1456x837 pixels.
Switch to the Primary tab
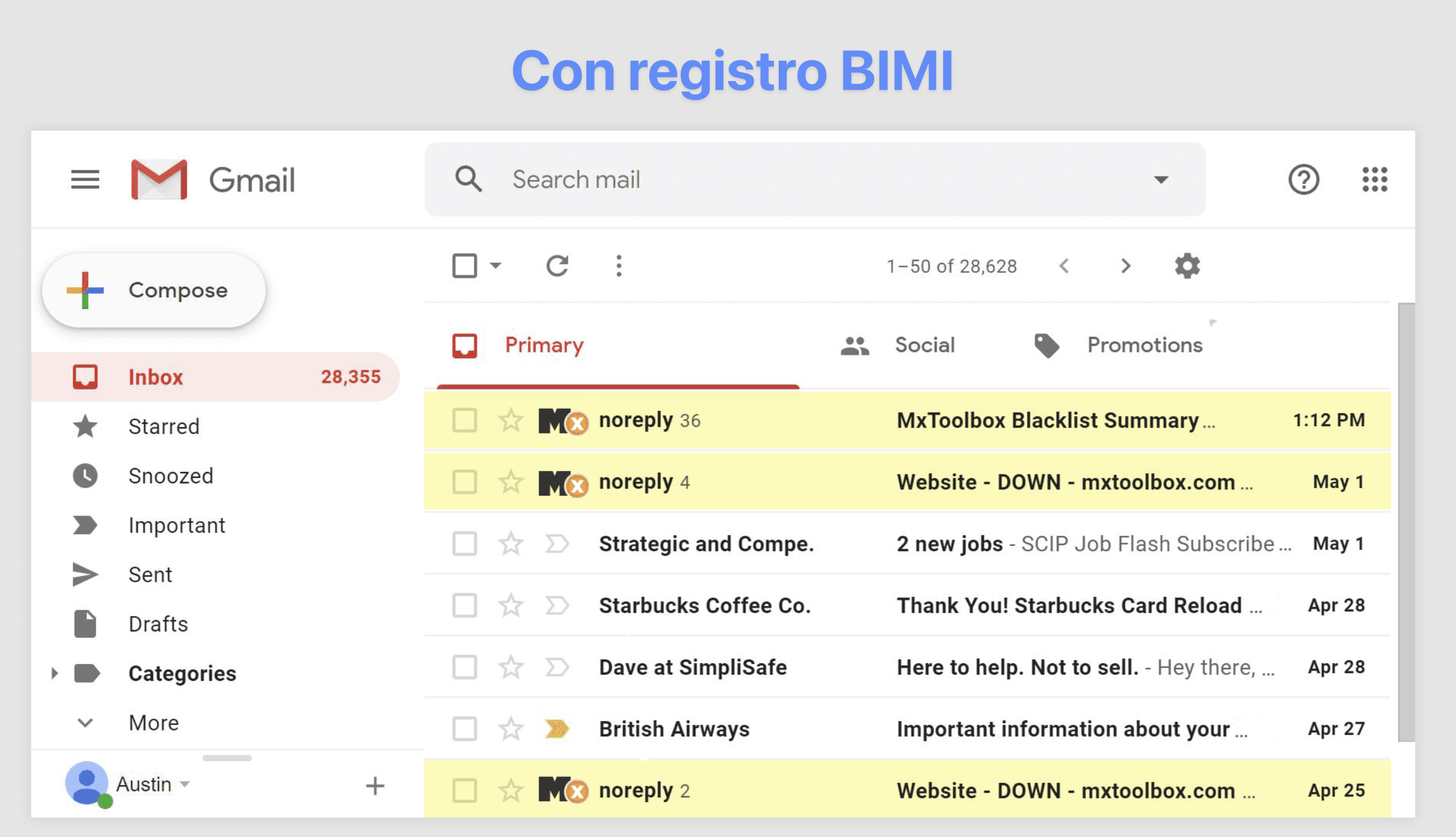618,345
